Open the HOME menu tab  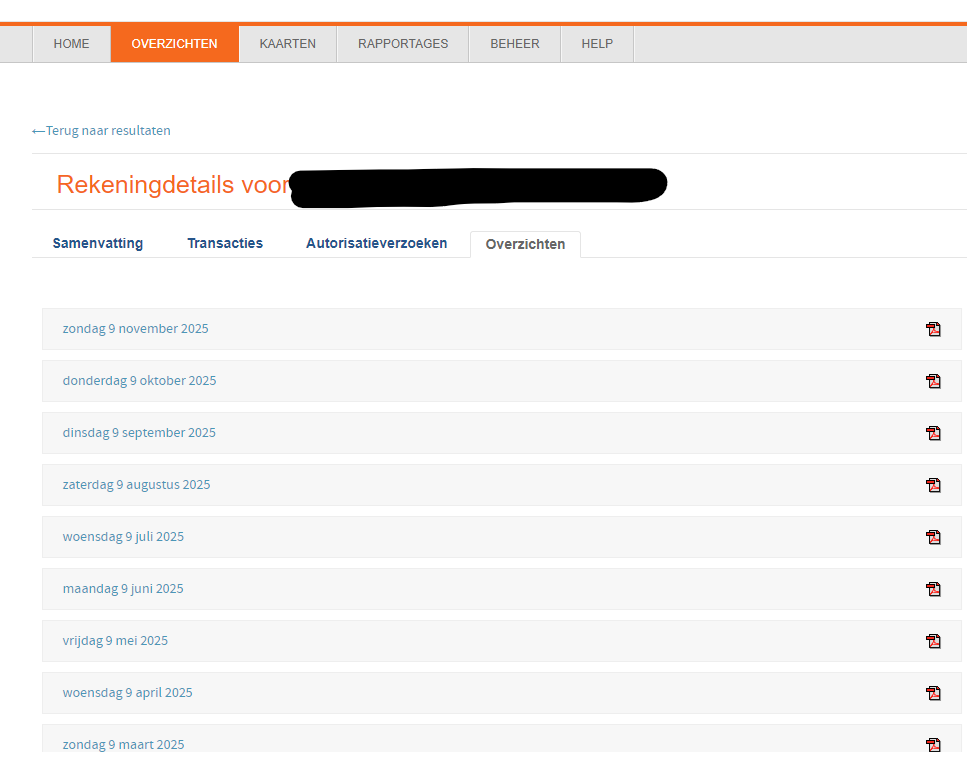[72, 44]
